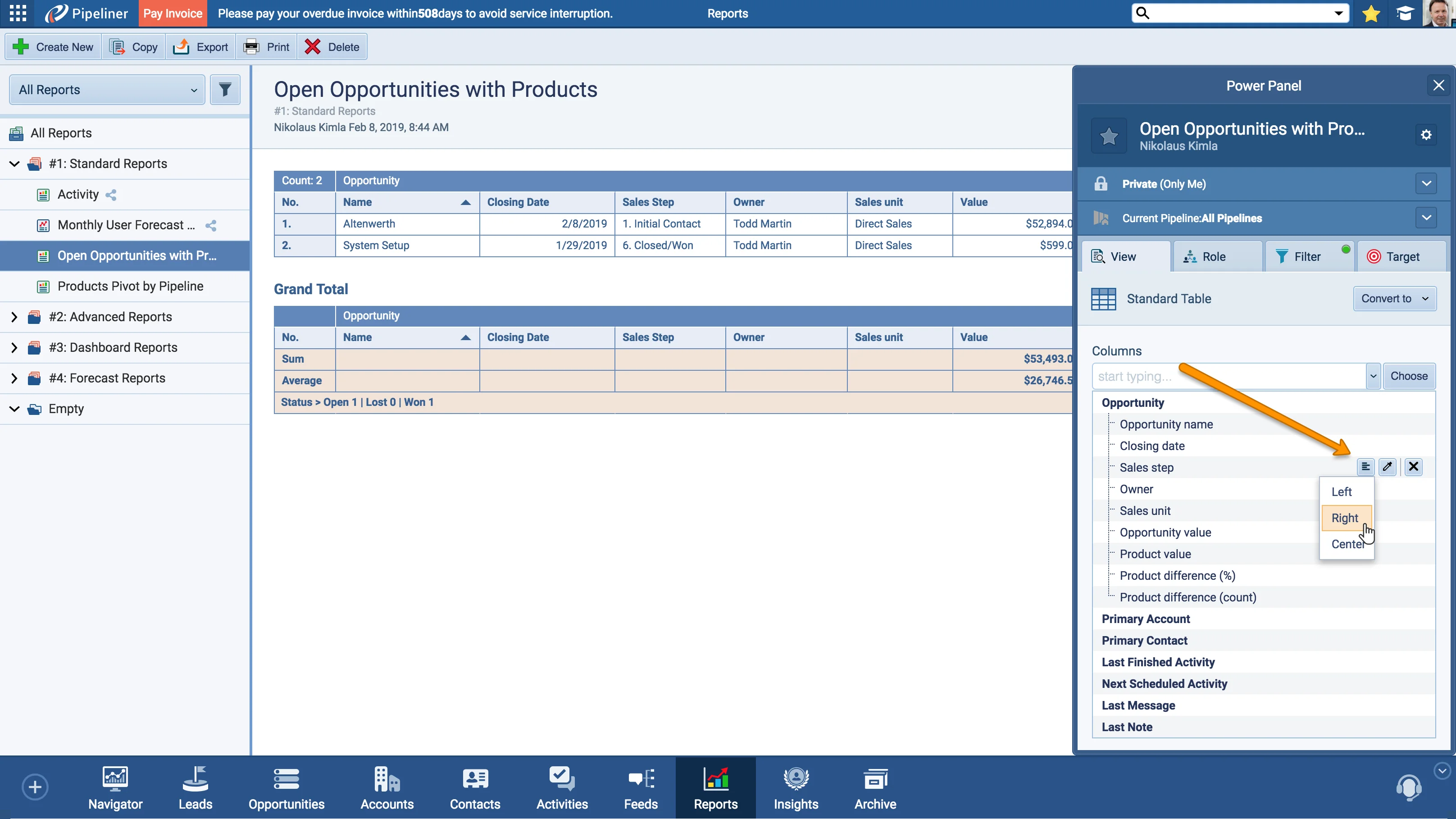Image resolution: width=1456 pixels, height=819 pixels.
Task: Go to Leads
Action: click(x=196, y=788)
